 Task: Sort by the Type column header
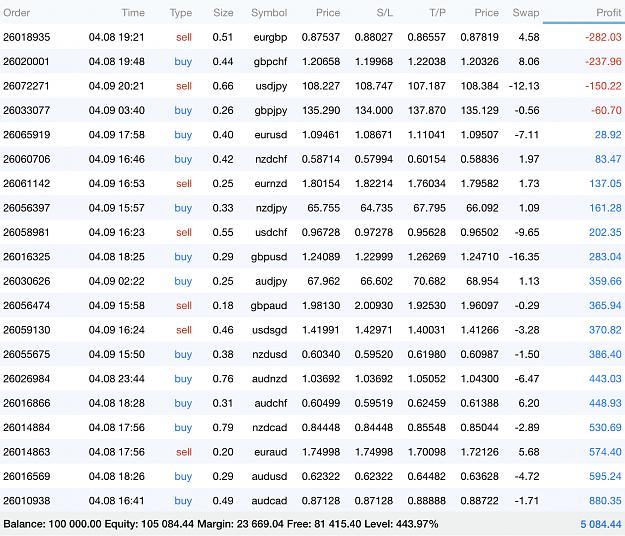(x=181, y=13)
